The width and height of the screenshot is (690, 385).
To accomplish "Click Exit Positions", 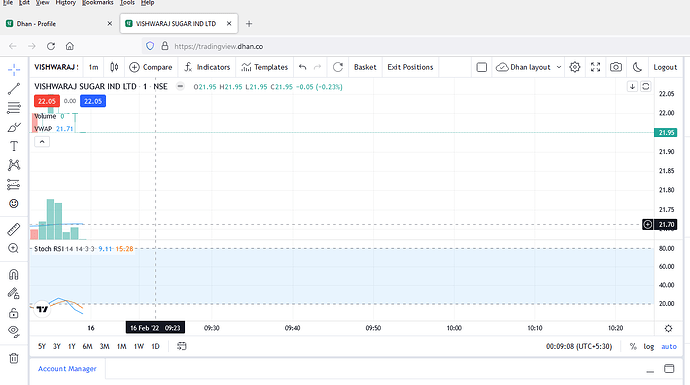I will (x=410, y=67).
